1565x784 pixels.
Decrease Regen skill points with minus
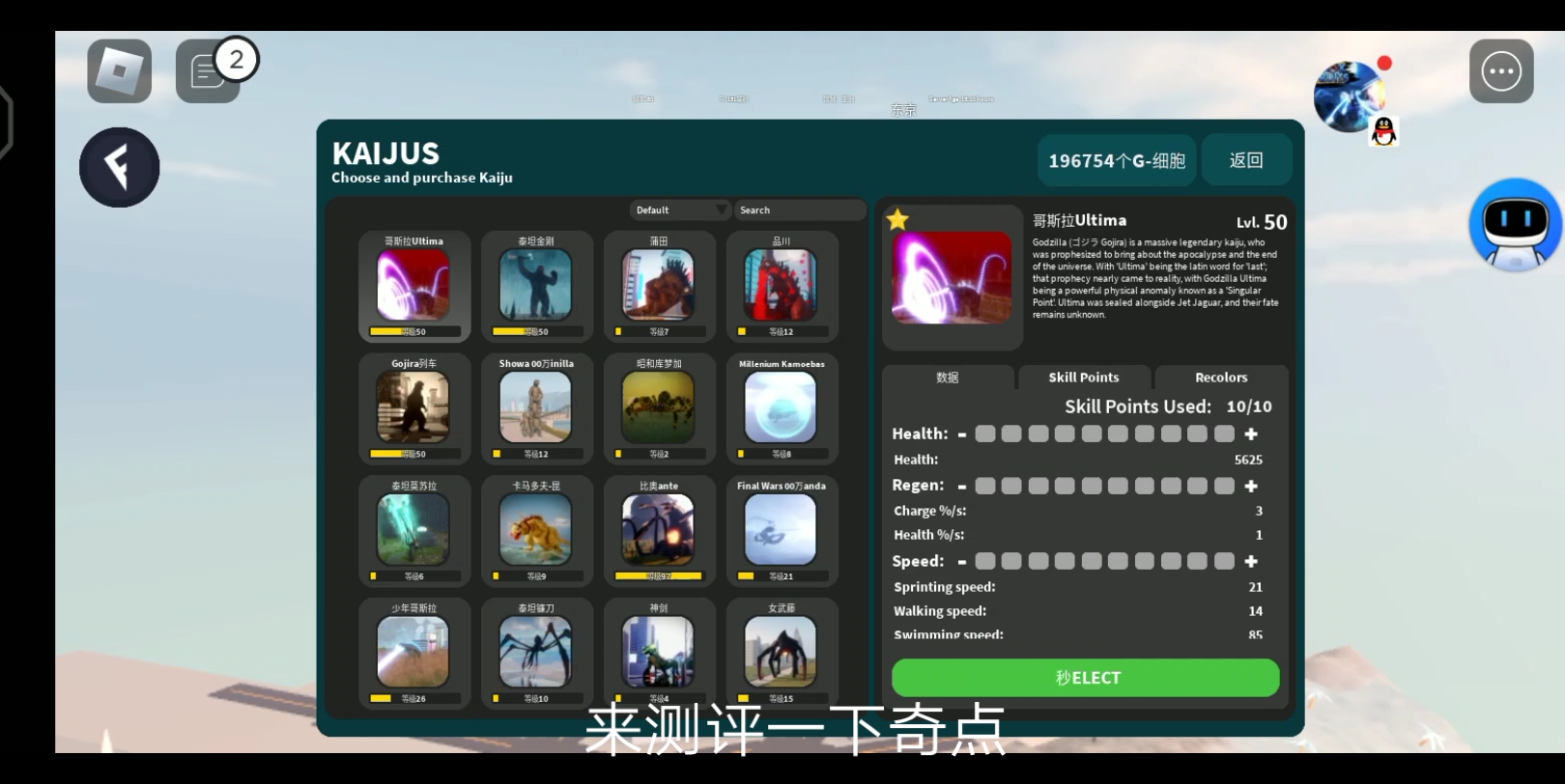(962, 486)
